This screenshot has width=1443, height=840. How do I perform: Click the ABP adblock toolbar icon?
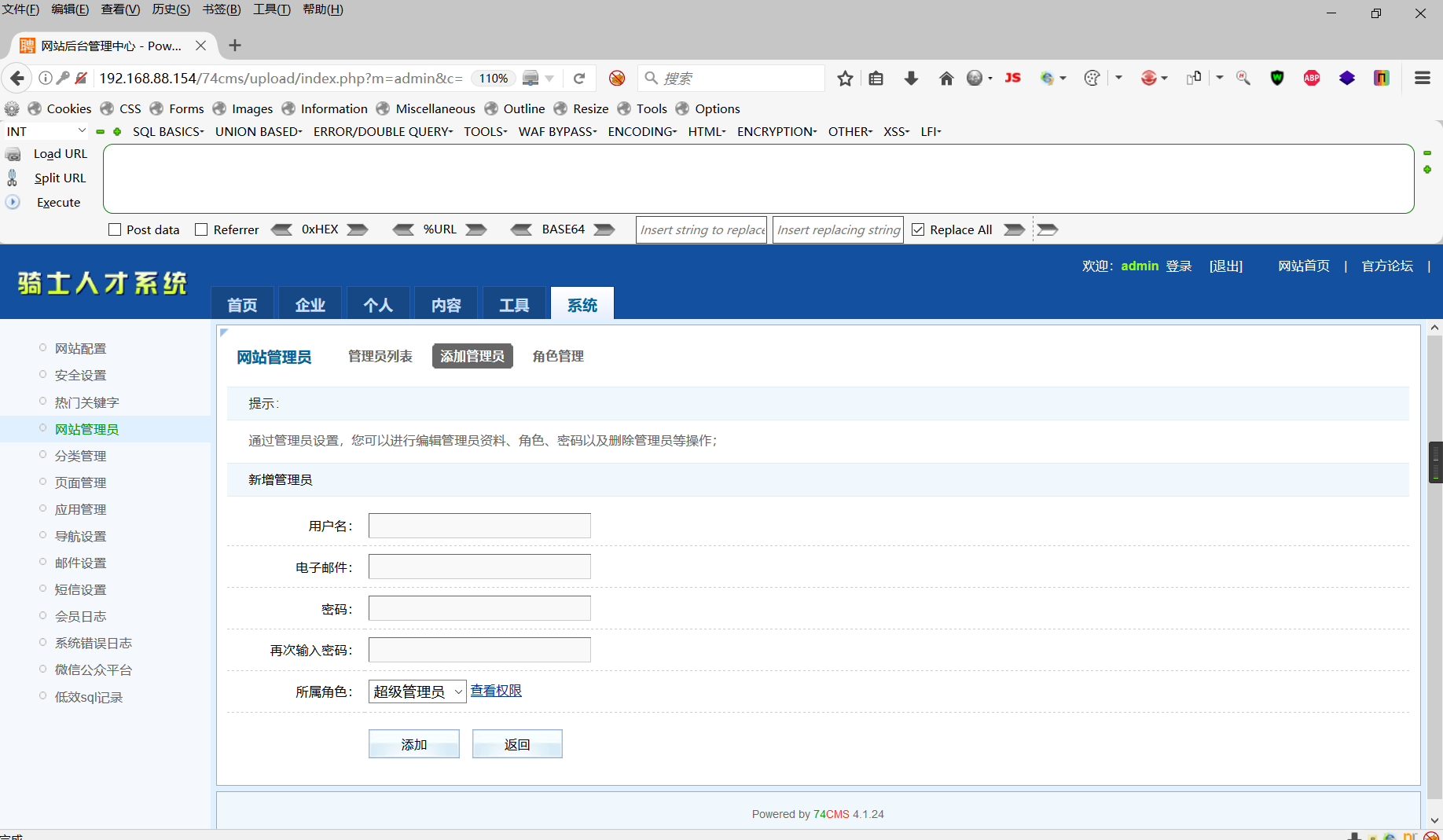click(1311, 78)
